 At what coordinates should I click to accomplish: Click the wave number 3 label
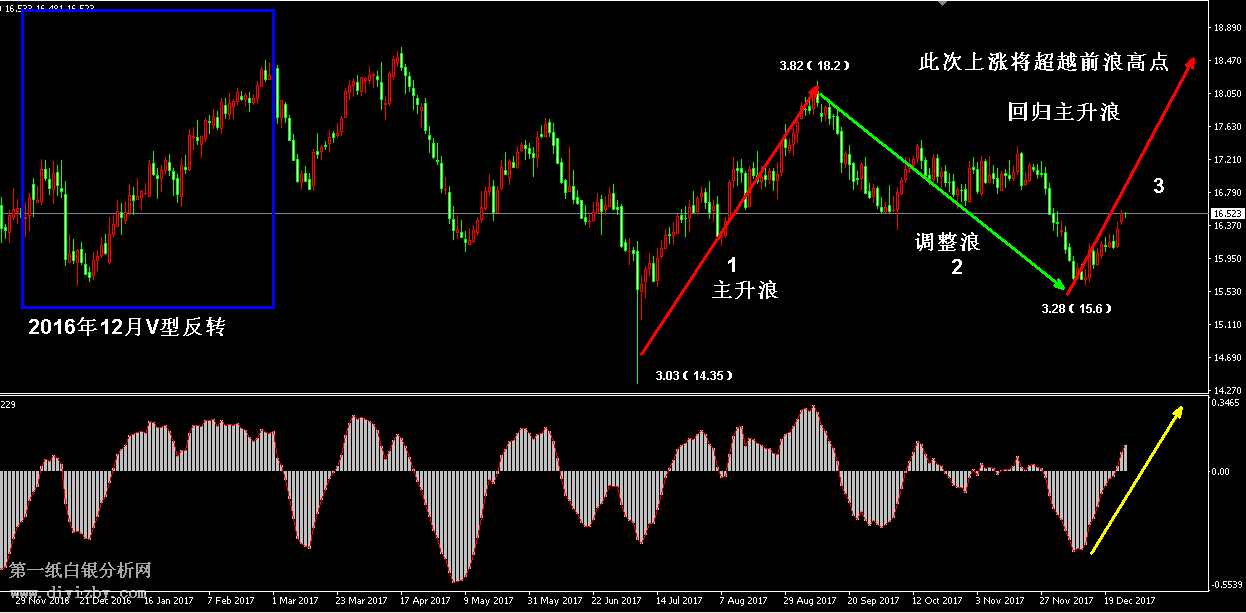point(1158,186)
